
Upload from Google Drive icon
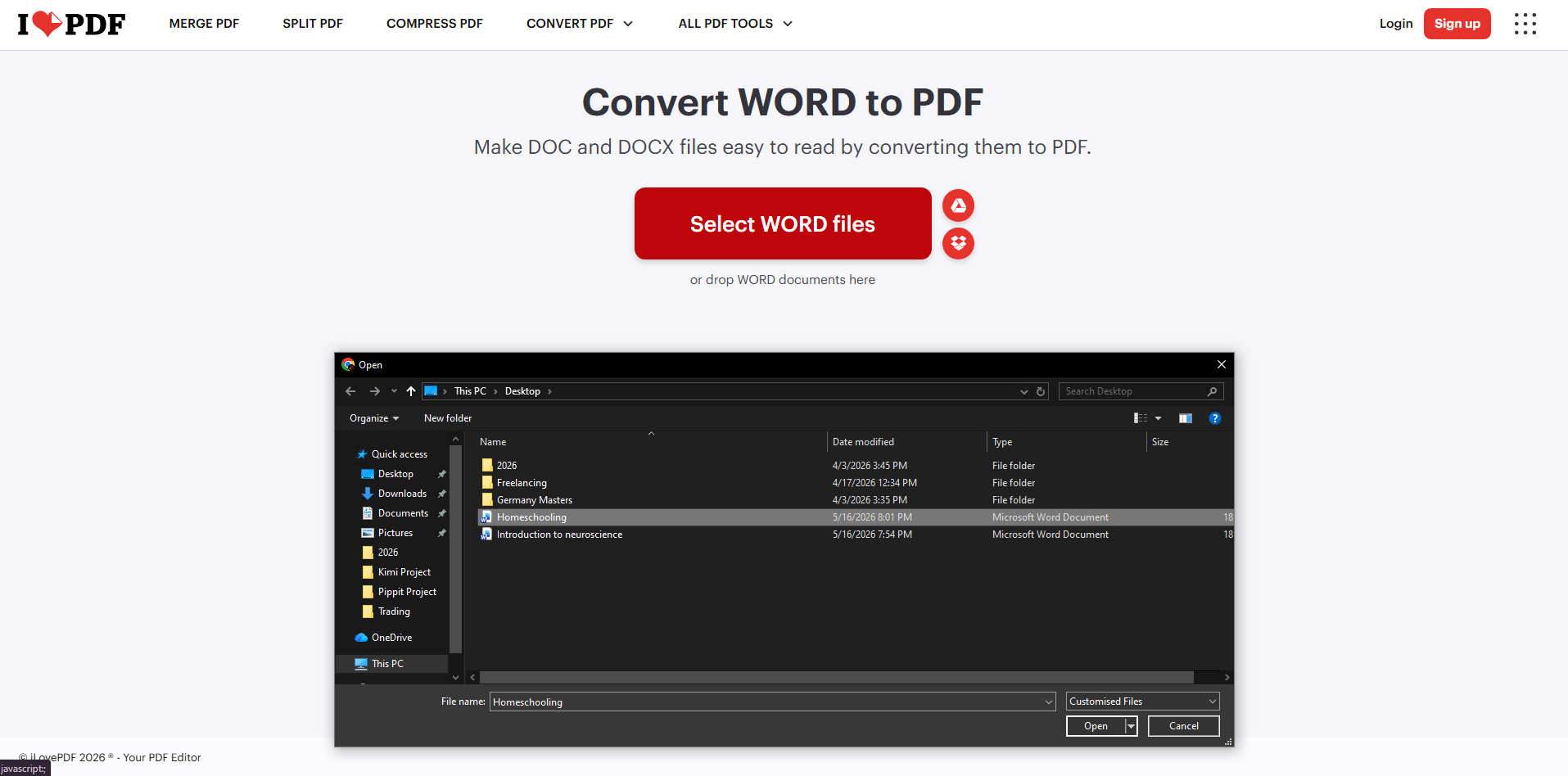coord(958,205)
